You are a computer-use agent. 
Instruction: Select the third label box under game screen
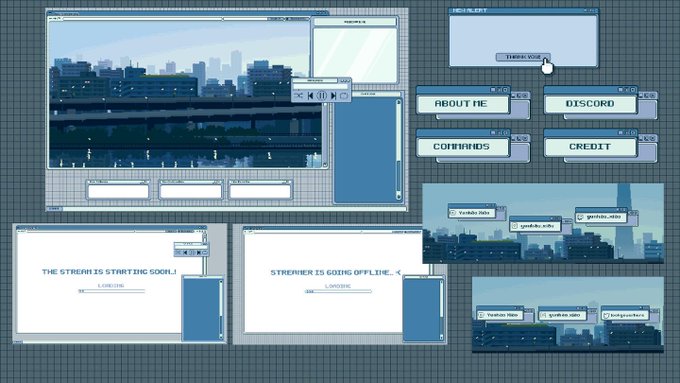(x=260, y=191)
